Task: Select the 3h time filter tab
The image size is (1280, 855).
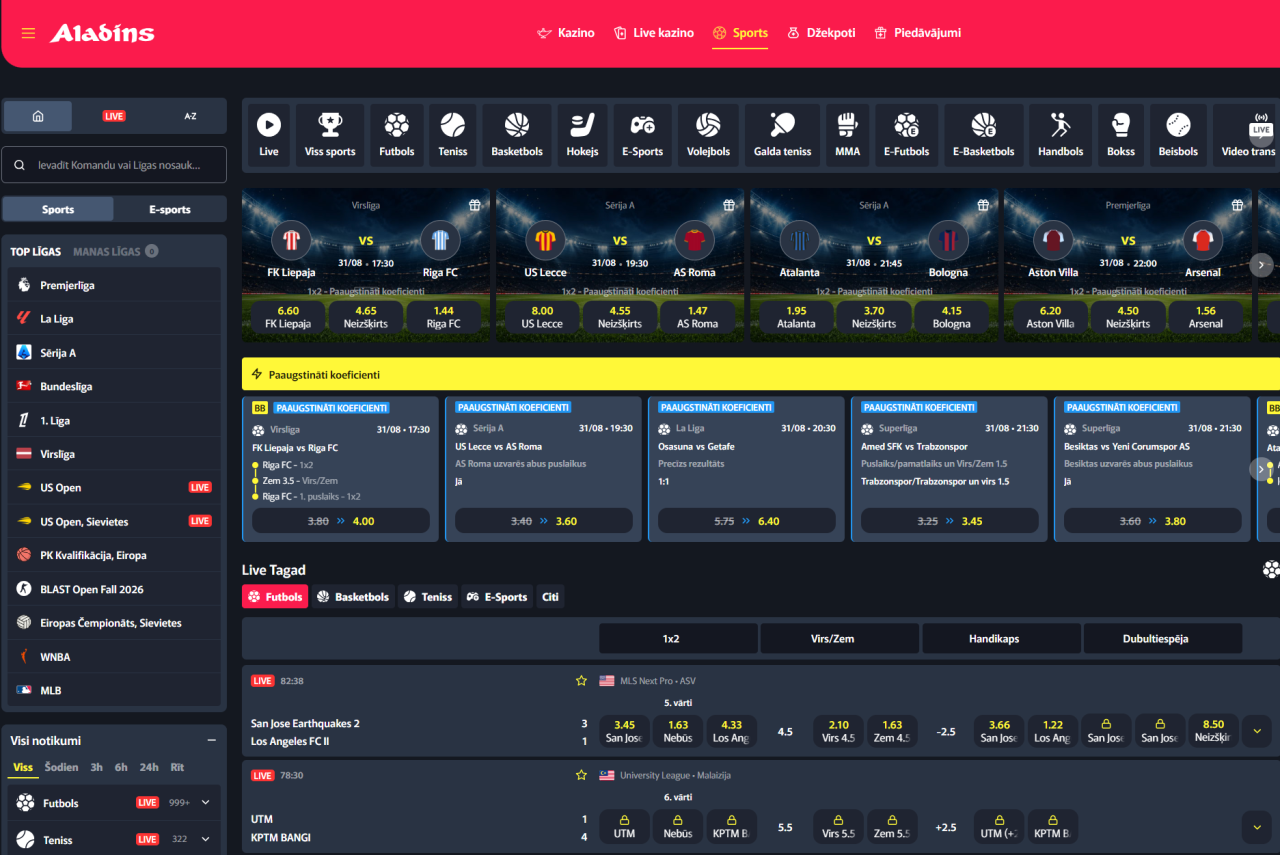Action: click(96, 767)
